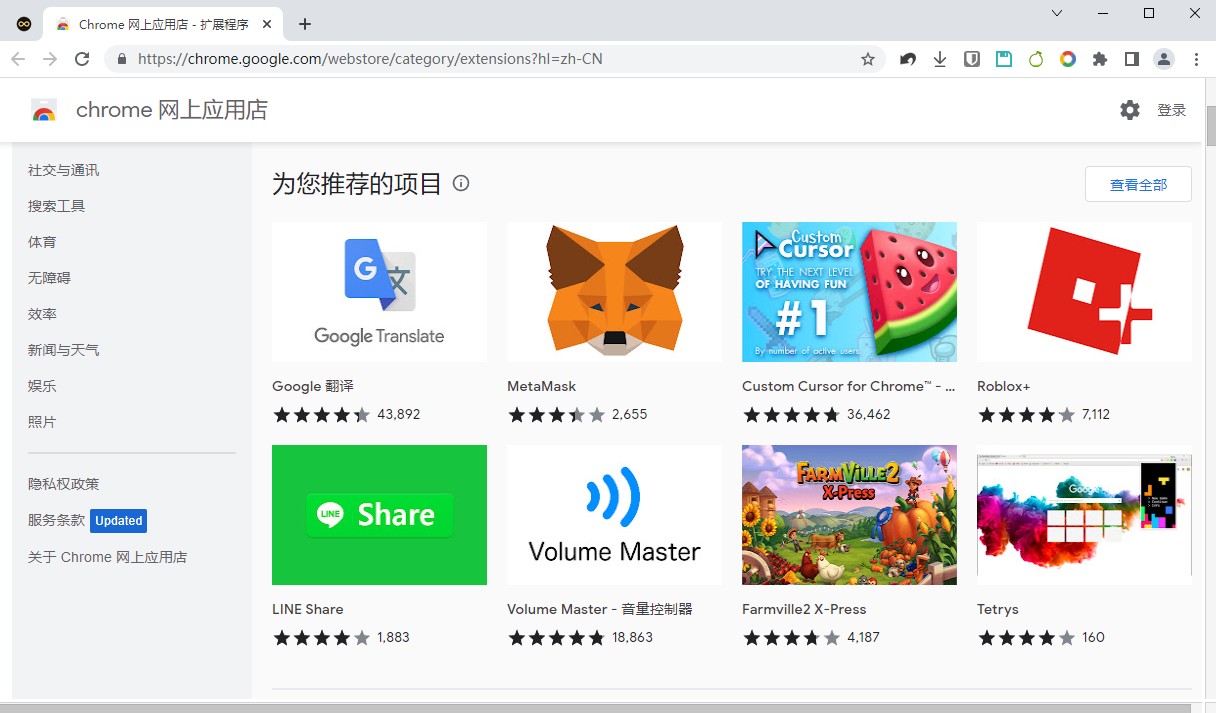This screenshot has height=713, width=1216.
Task: Open Chrome's three-dot menu
Action: (1196, 59)
